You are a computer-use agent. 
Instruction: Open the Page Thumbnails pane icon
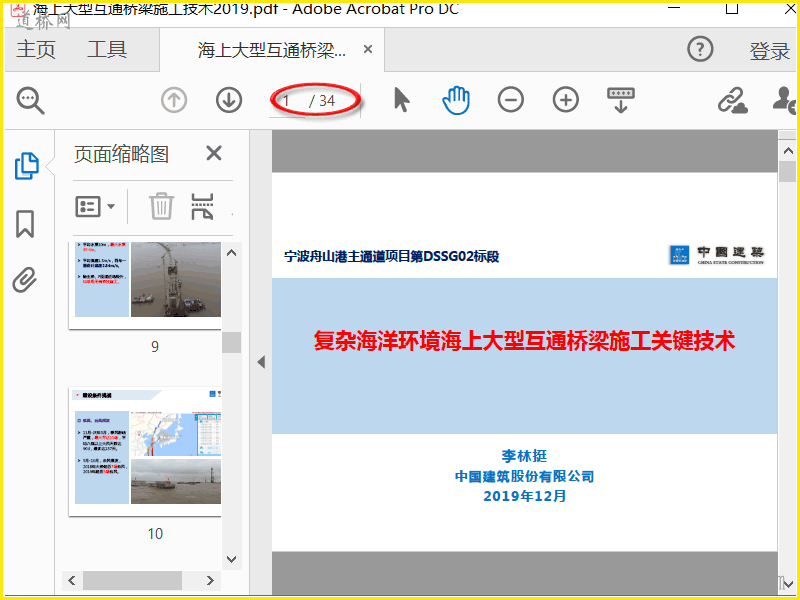27,166
